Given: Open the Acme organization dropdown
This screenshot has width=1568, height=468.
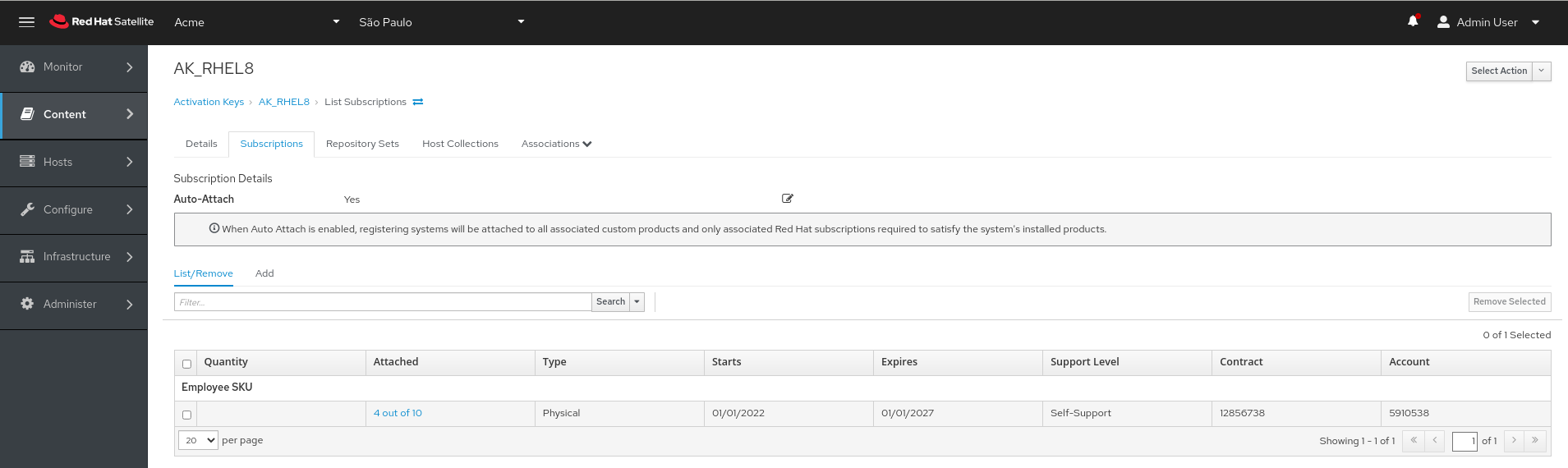Looking at the screenshot, I should [x=256, y=22].
